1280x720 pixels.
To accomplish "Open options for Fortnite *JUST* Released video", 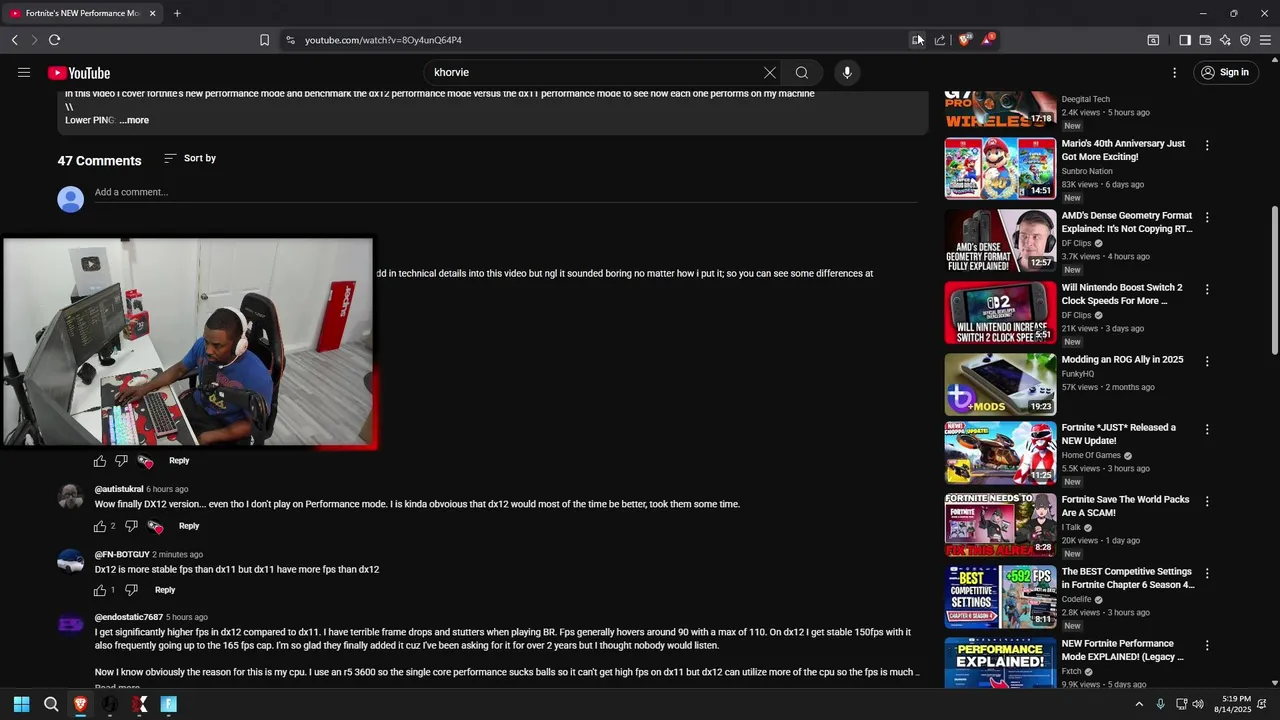I will coord(1207,429).
